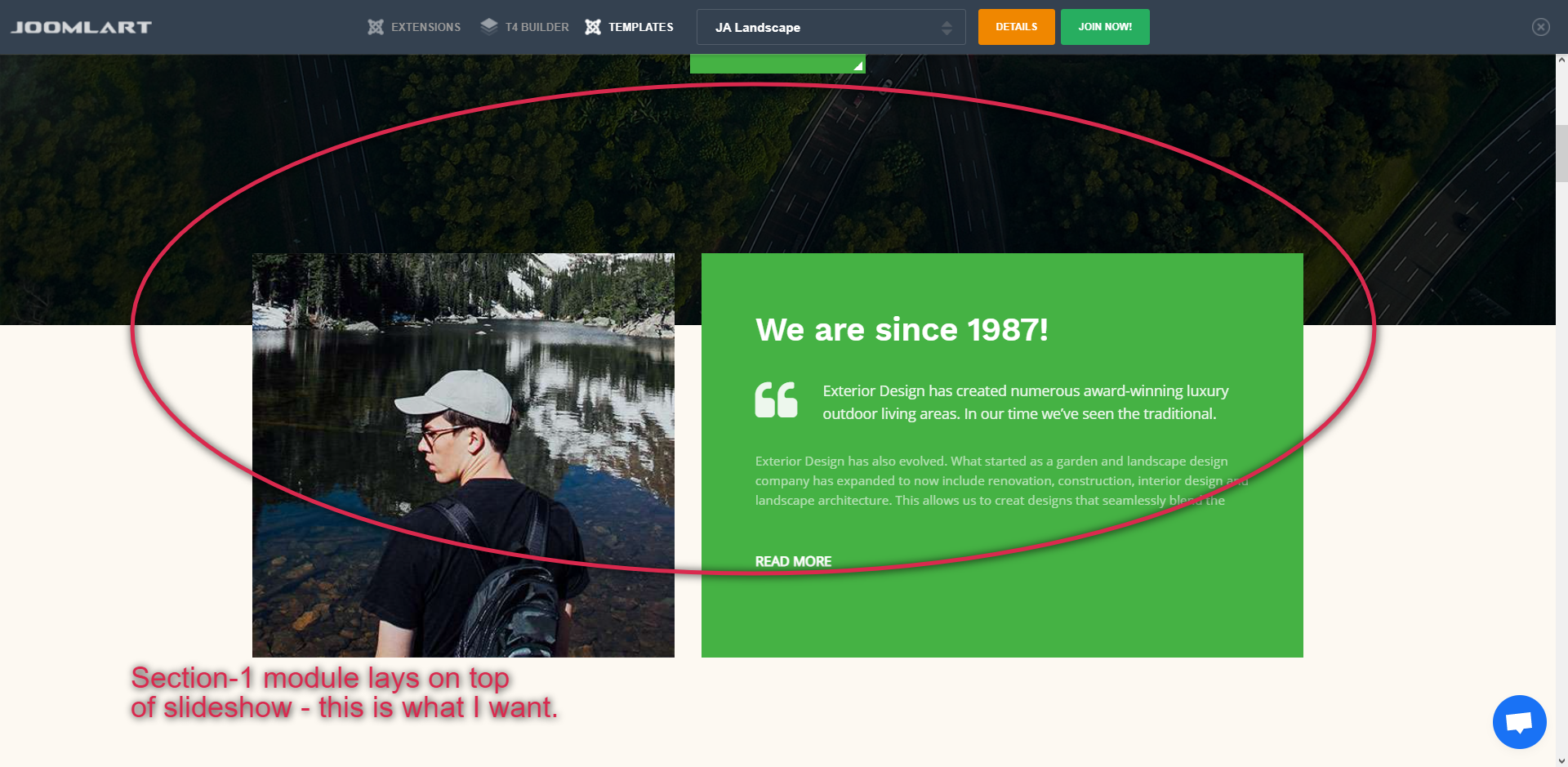
Task: Click the scrollbar down arrow
Action: pyautogui.click(x=1561, y=761)
